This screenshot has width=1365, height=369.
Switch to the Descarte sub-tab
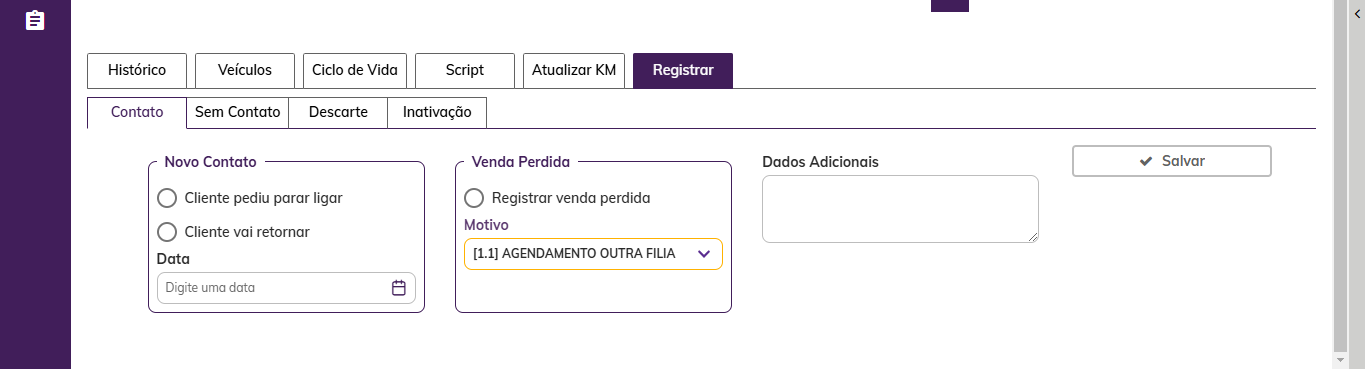[x=338, y=112]
